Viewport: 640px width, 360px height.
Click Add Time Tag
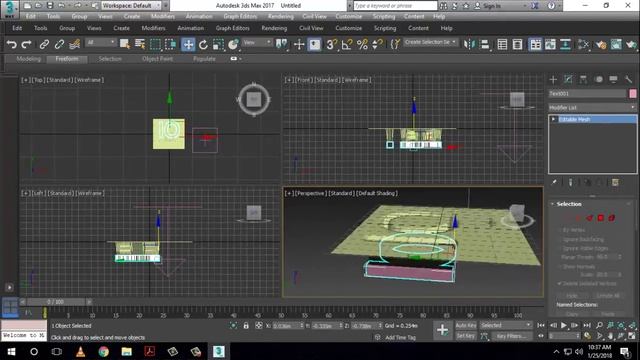tap(400, 337)
